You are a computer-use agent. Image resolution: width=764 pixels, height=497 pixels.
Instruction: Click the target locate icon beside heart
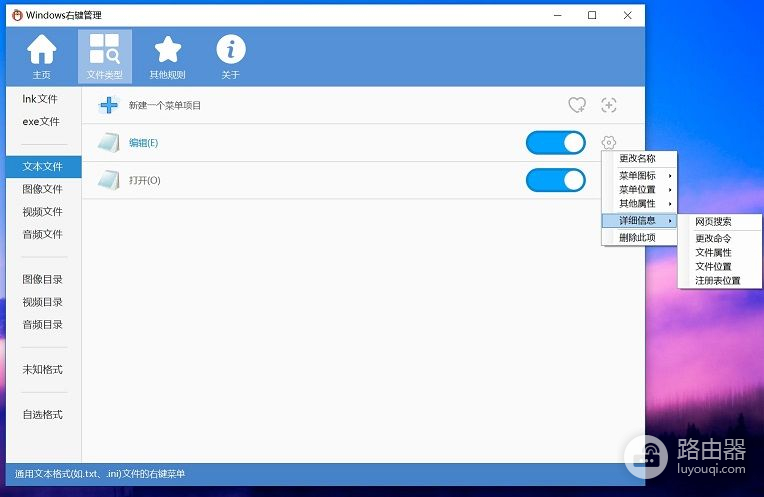[x=609, y=105]
